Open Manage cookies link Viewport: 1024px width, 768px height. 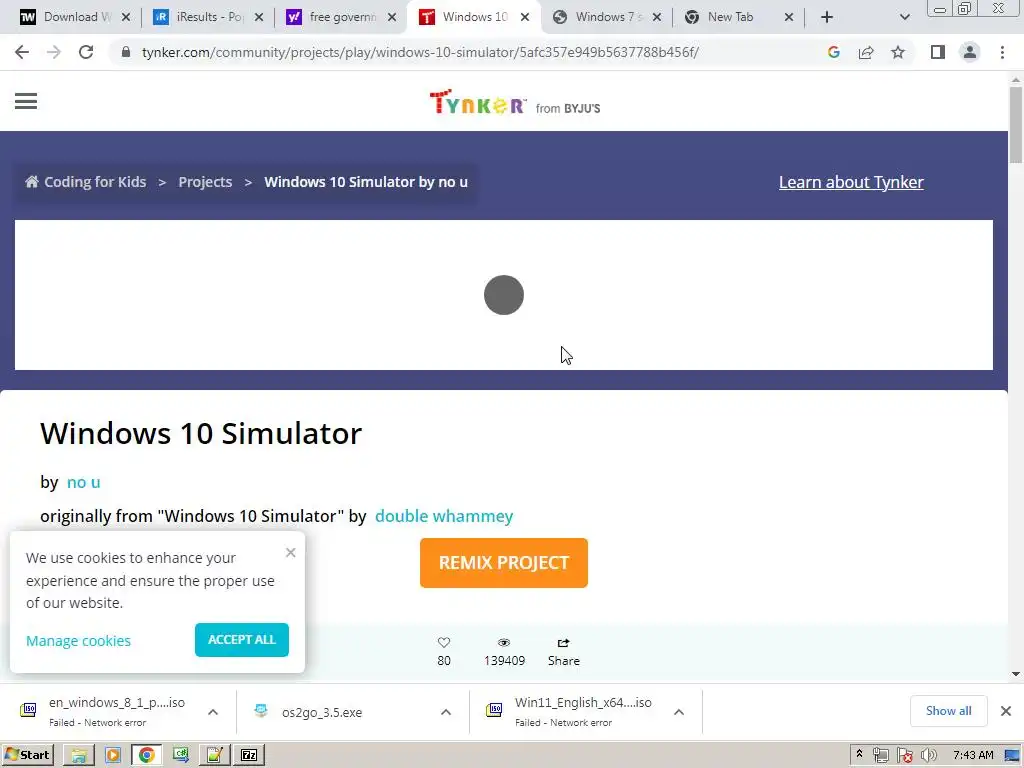[78, 641]
